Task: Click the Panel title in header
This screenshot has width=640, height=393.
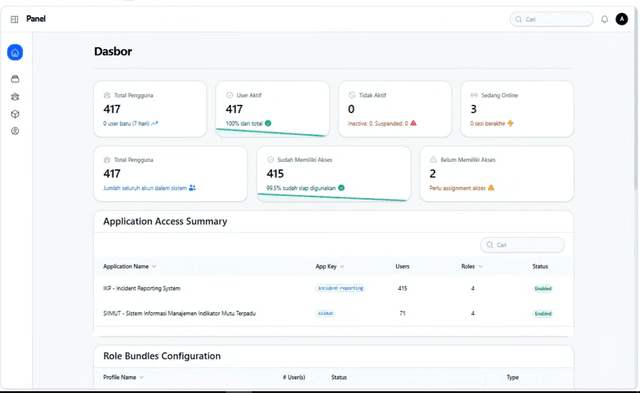Action: pyautogui.click(x=36, y=19)
